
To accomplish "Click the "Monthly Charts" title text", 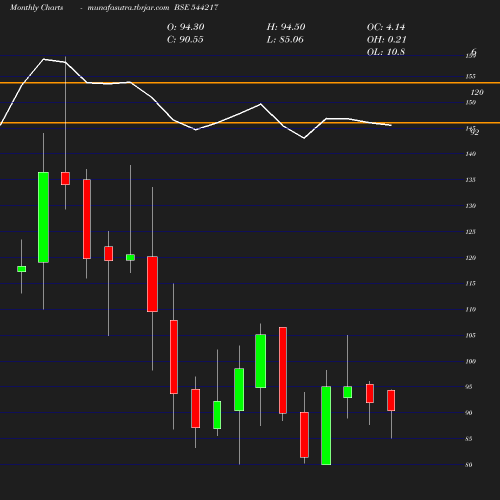I will click(x=37, y=8).
